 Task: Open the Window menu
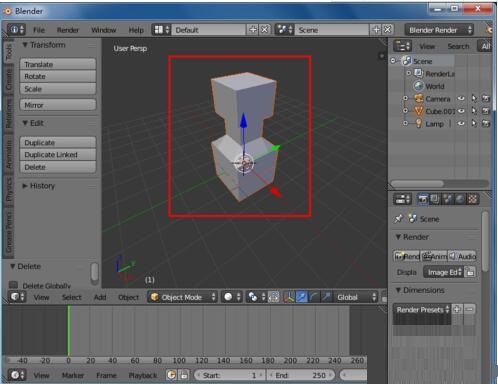coord(104,30)
